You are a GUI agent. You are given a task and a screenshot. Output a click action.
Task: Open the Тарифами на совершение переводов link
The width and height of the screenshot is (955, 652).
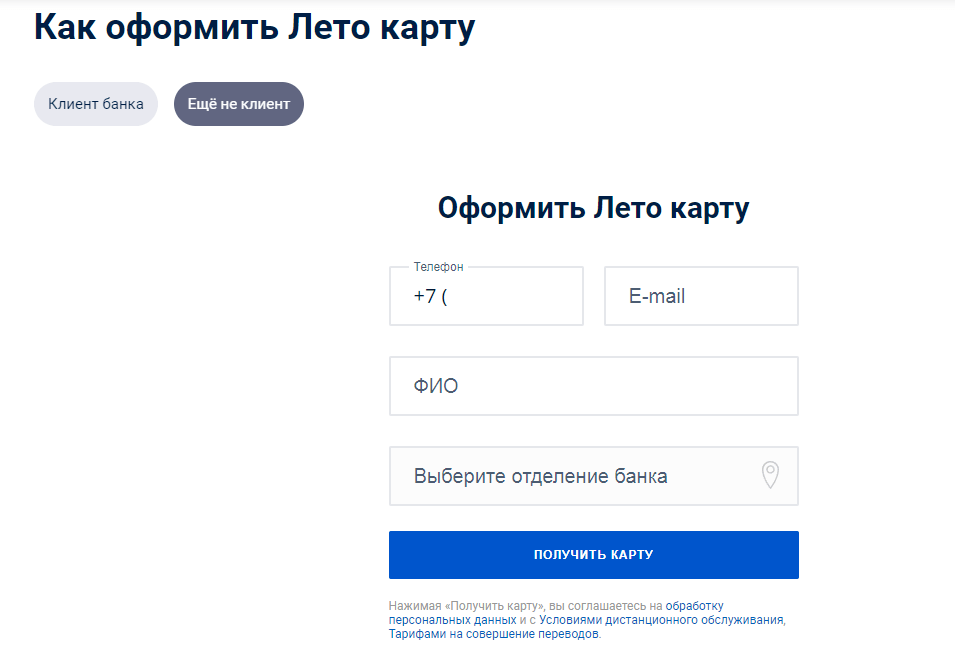(493, 634)
